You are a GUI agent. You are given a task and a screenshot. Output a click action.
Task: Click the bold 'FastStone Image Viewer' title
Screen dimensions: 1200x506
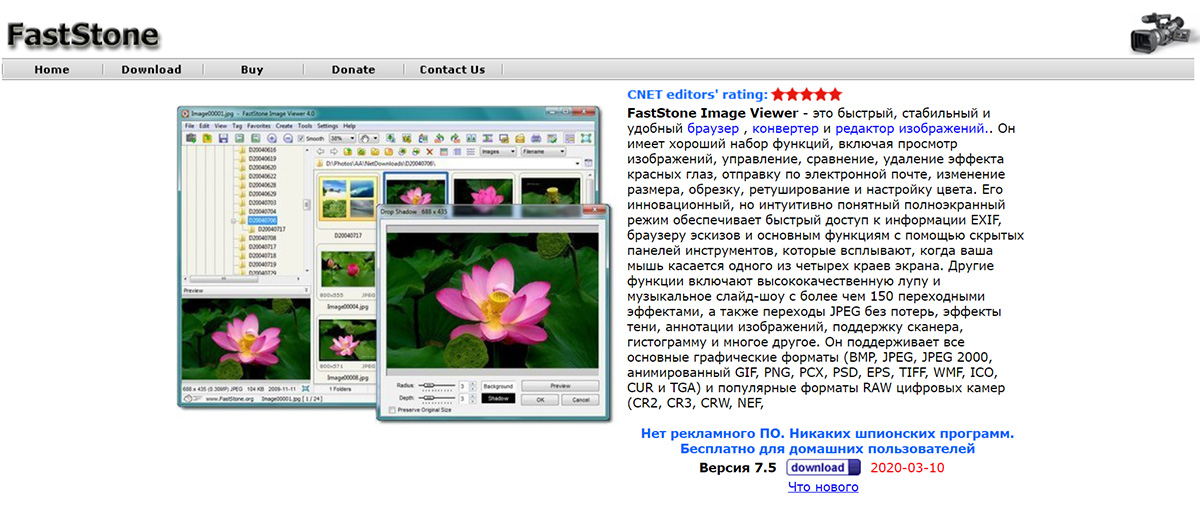click(712, 113)
